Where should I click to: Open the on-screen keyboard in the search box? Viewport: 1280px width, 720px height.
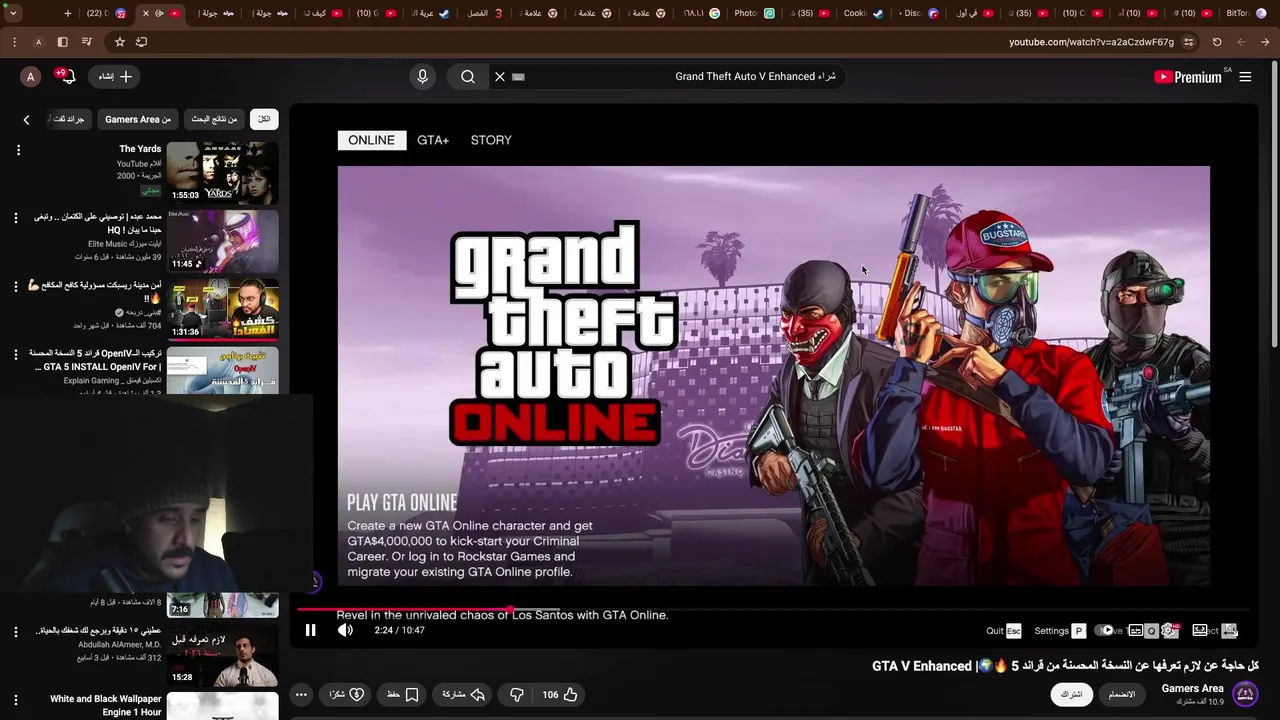pyautogui.click(x=518, y=77)
